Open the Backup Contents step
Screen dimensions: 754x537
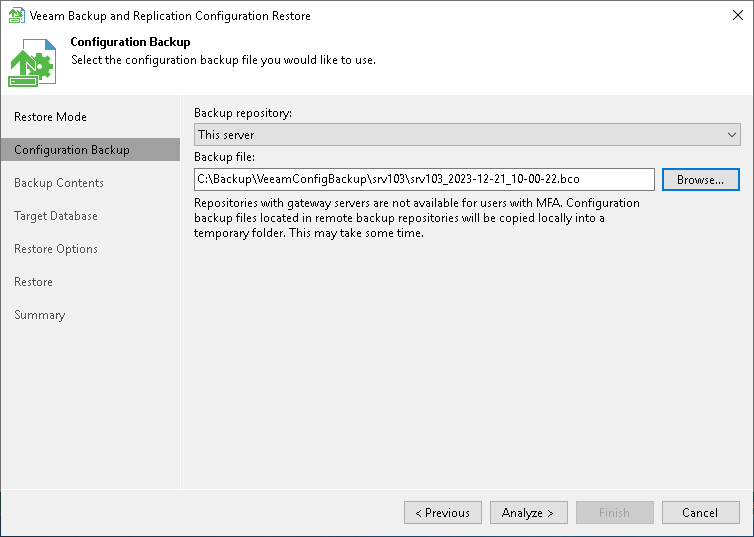(x=59, y=183)
